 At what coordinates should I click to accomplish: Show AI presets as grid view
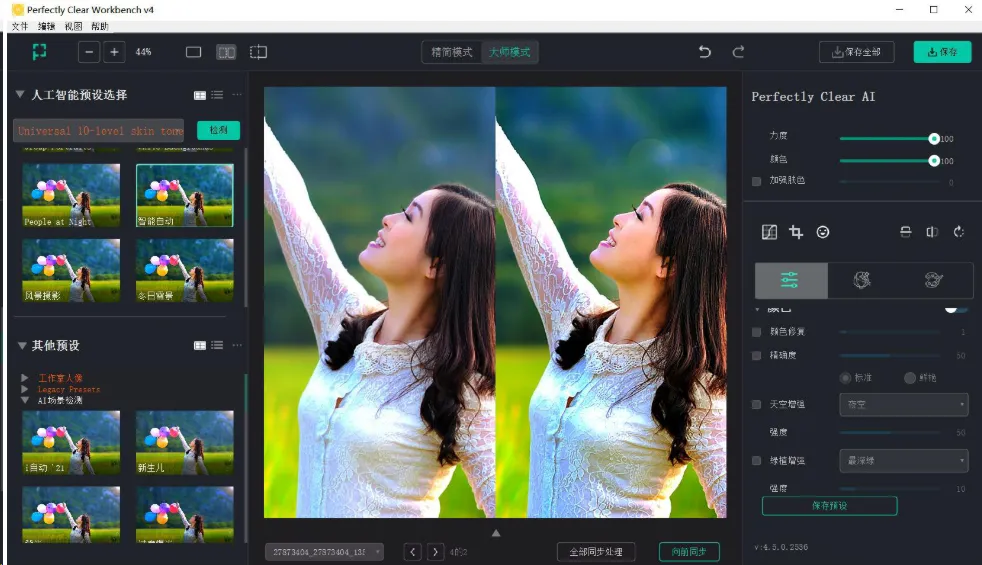click(200, 95)
